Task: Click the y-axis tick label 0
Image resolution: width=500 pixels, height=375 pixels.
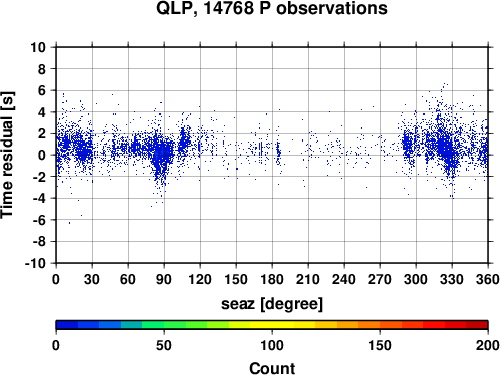Action: coord(42,155)
